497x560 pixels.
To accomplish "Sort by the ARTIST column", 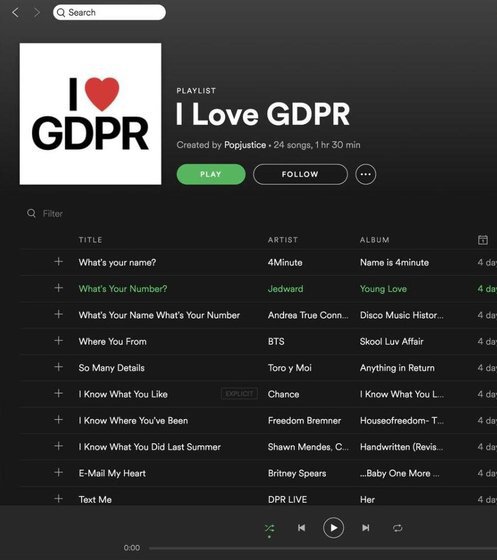I will click(283, 240).
